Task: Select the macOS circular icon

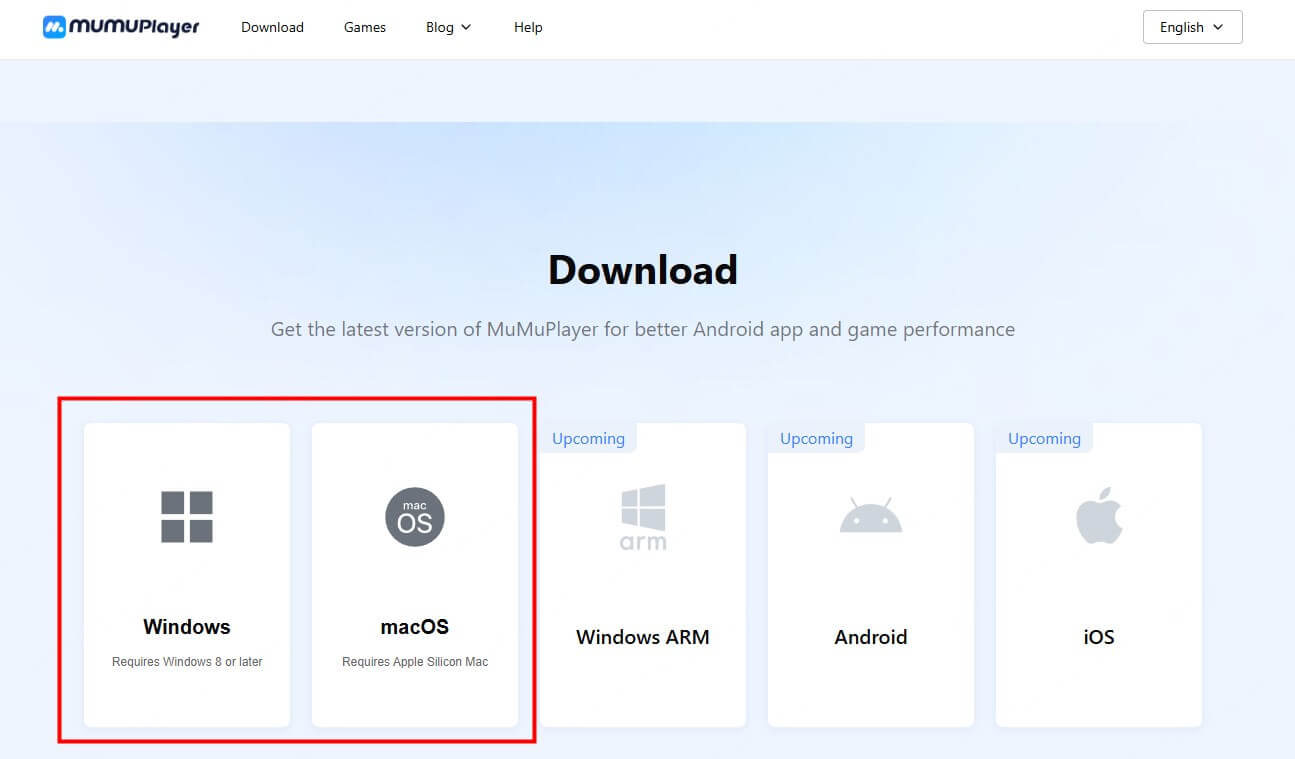Action: pyautogui.click(x=414, y=516)
